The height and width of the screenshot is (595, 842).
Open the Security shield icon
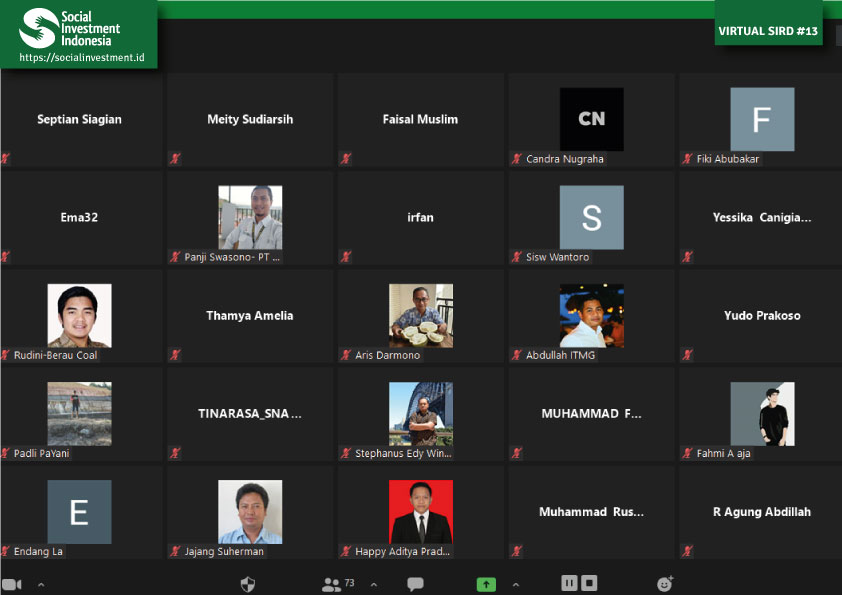248,584
